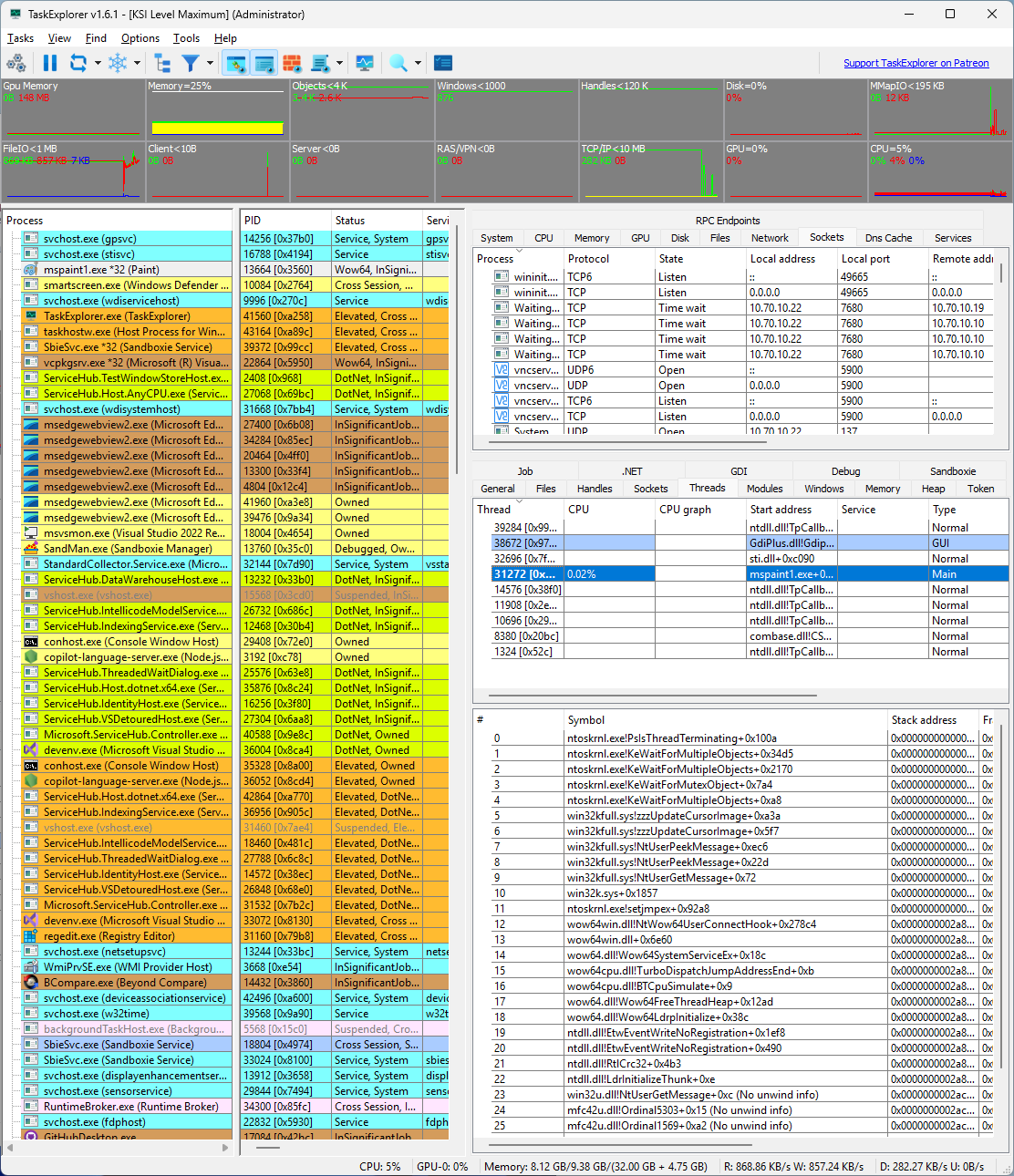This screenshot has height=1176, width=1014.
Task: Toggle the checklist panel icon on the right
Action: (442, 63)
